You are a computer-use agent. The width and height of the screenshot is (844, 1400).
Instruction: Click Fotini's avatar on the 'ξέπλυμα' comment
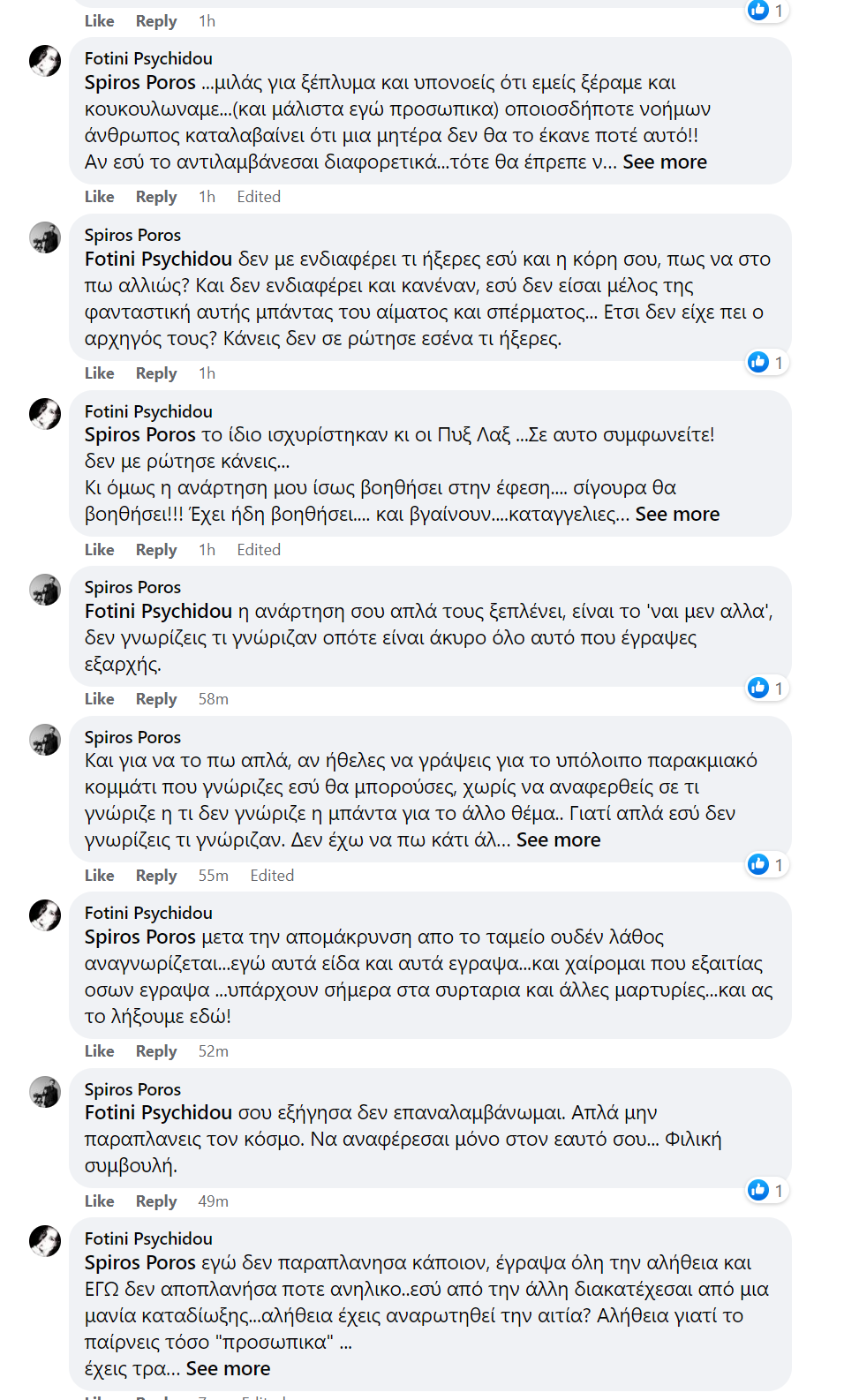click(45, 61)
